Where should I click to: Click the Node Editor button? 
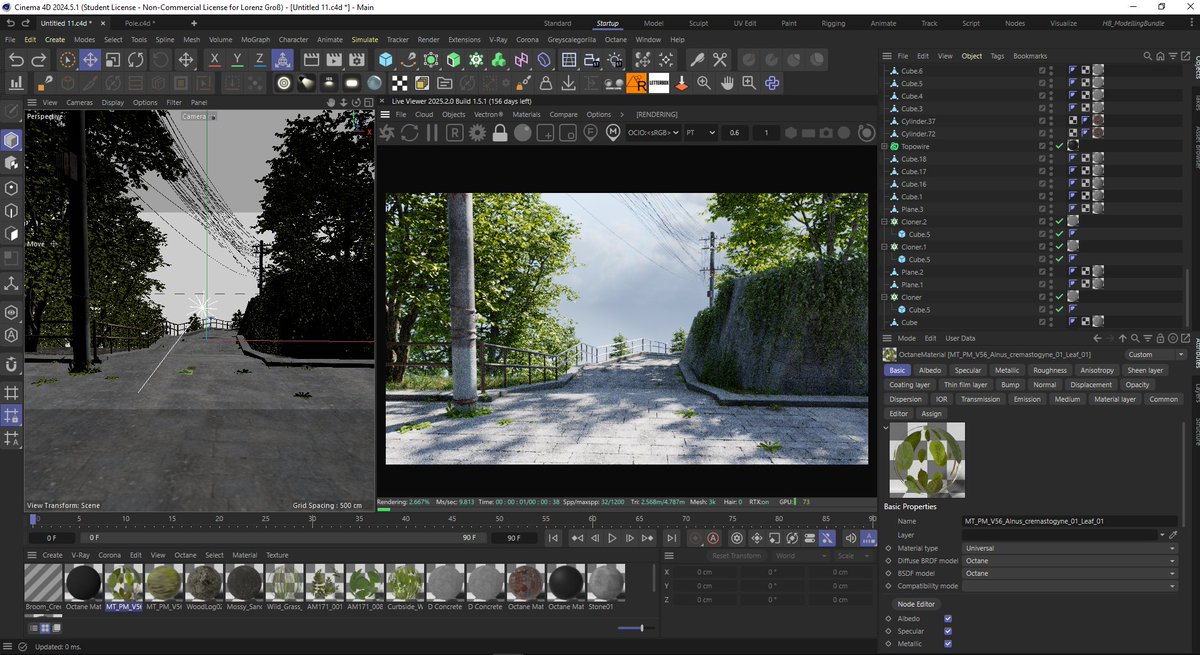916,604
